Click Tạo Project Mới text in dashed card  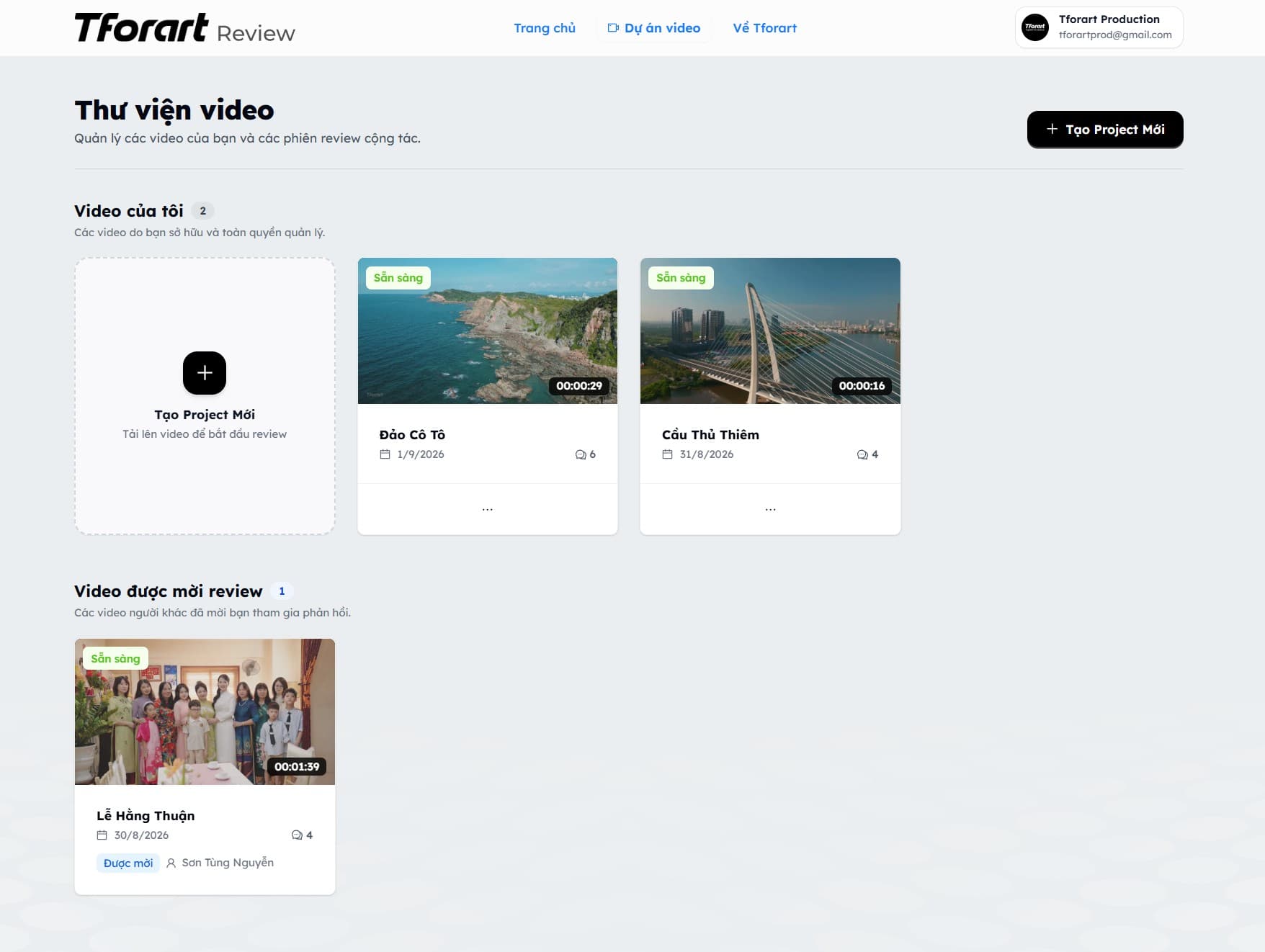(205, 415)
